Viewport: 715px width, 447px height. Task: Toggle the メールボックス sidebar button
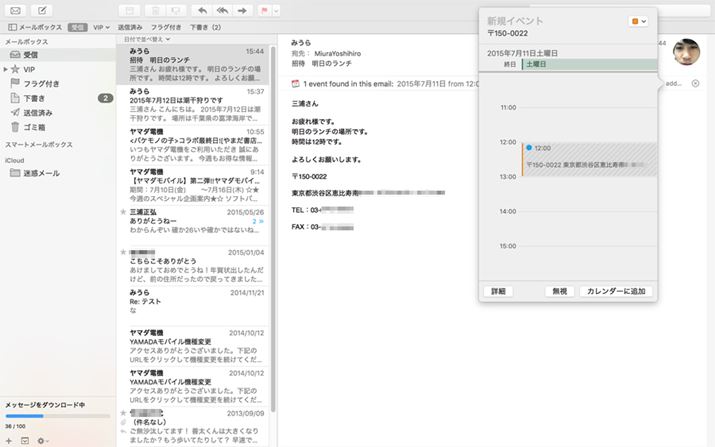coord(32,27)
